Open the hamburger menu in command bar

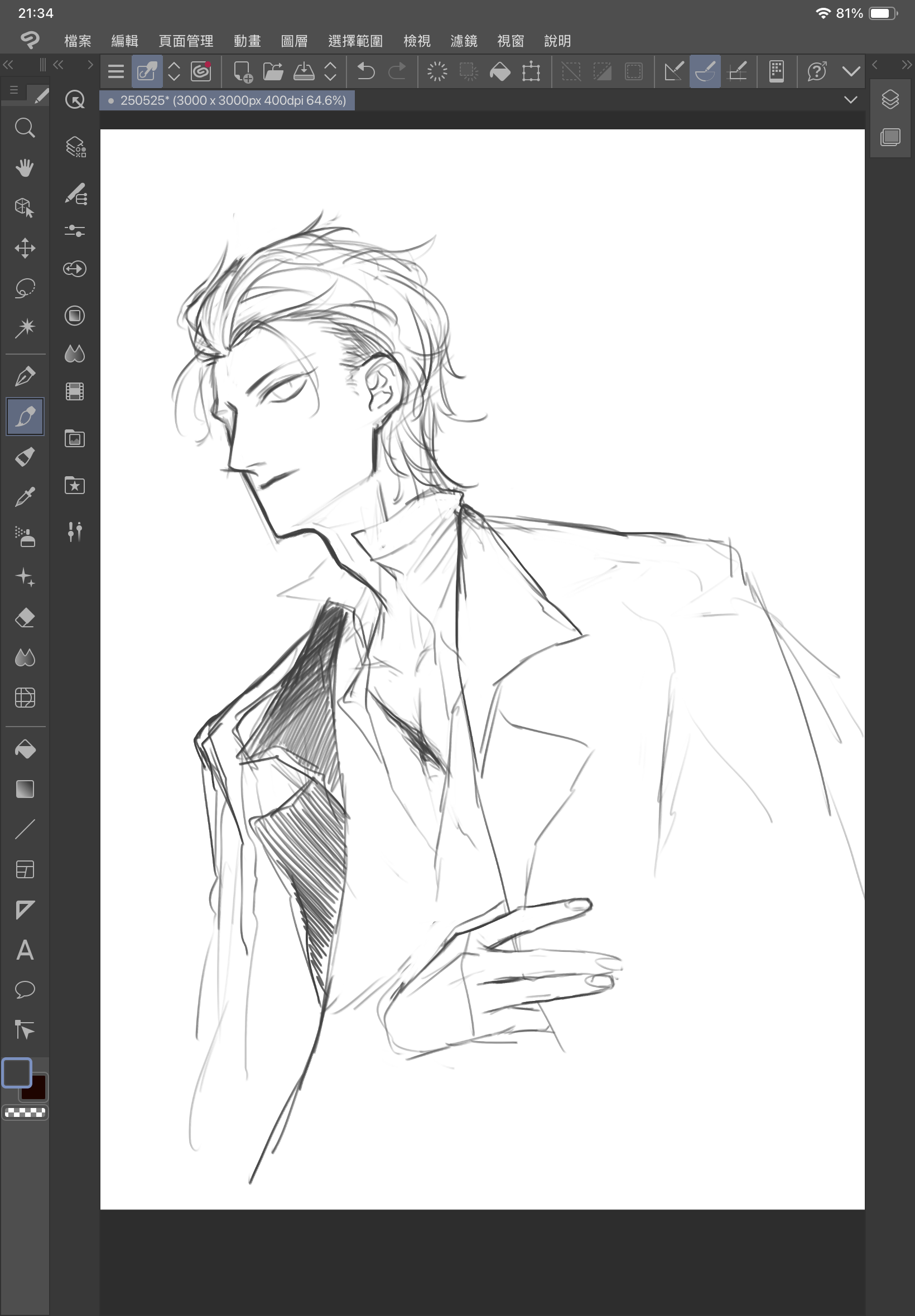click(116, 71)
